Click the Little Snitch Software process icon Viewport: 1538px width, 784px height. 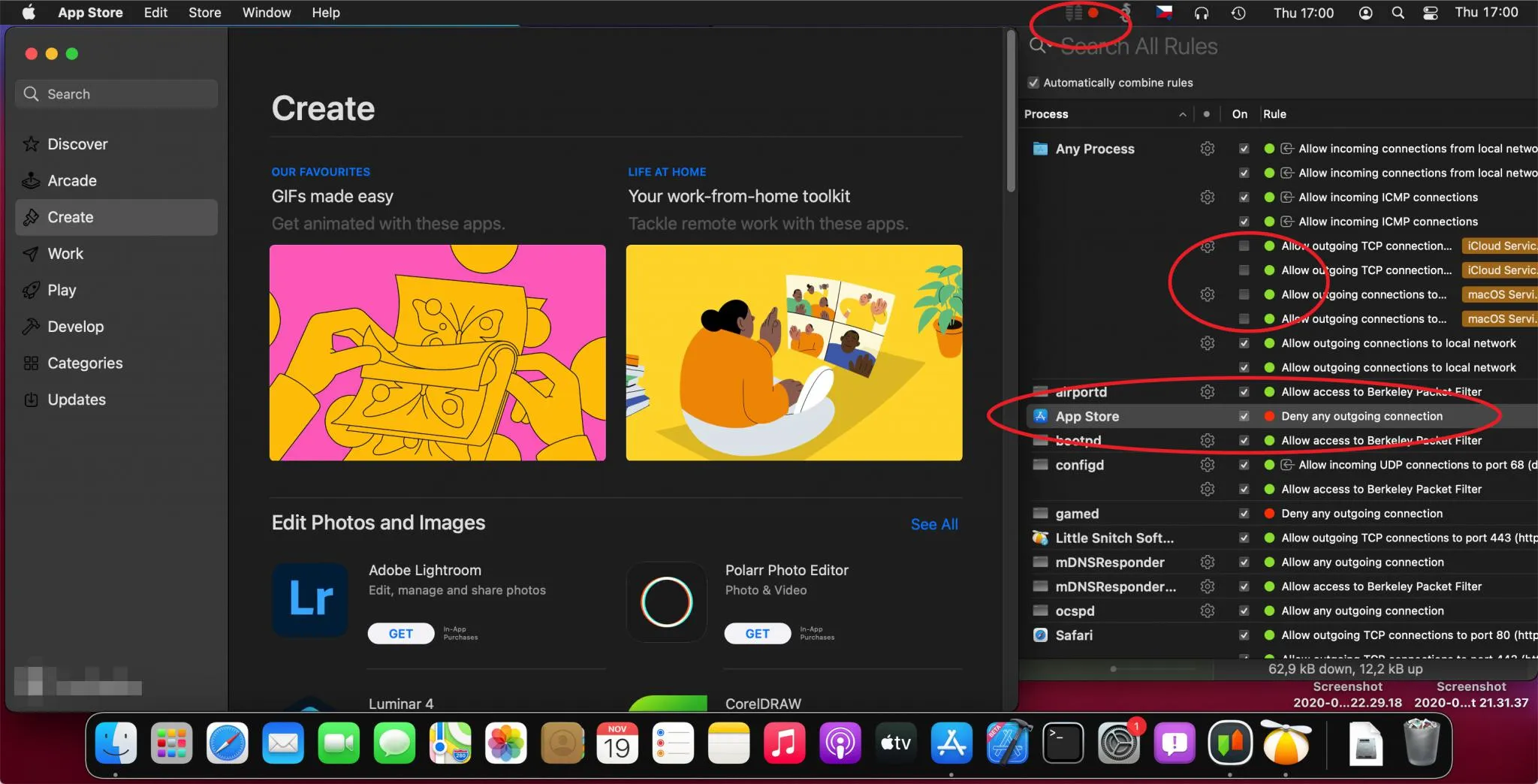click(1040, 538)
